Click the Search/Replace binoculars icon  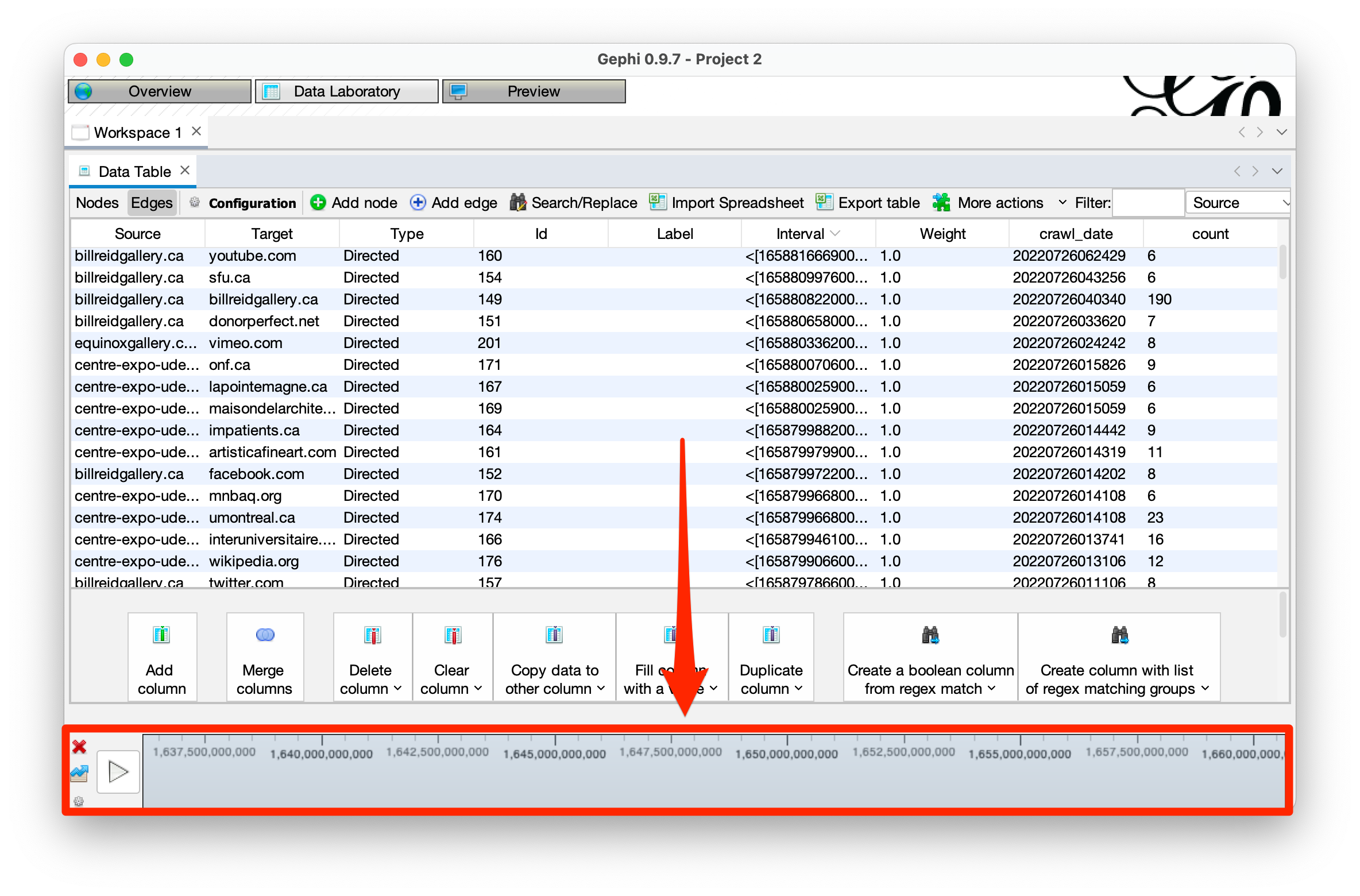[x=517, y=202]
